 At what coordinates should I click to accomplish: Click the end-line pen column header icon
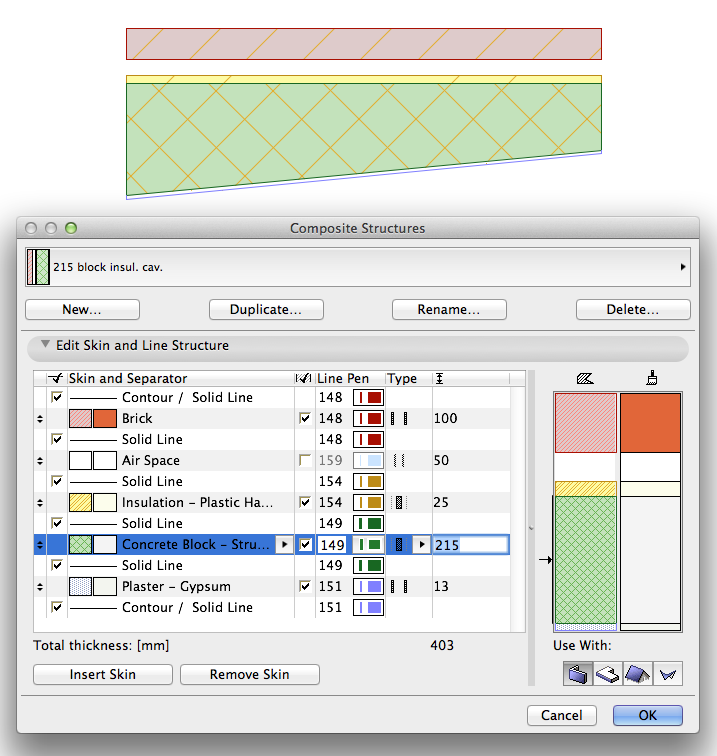point(304,378)
